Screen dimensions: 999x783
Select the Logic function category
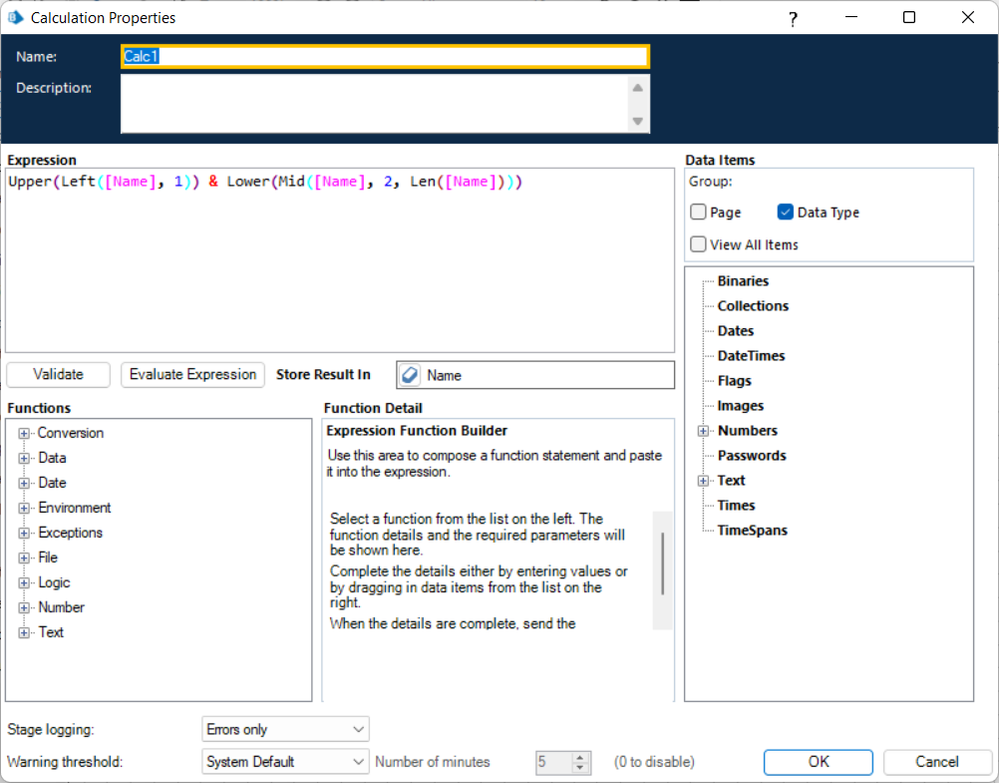point(54,582)
